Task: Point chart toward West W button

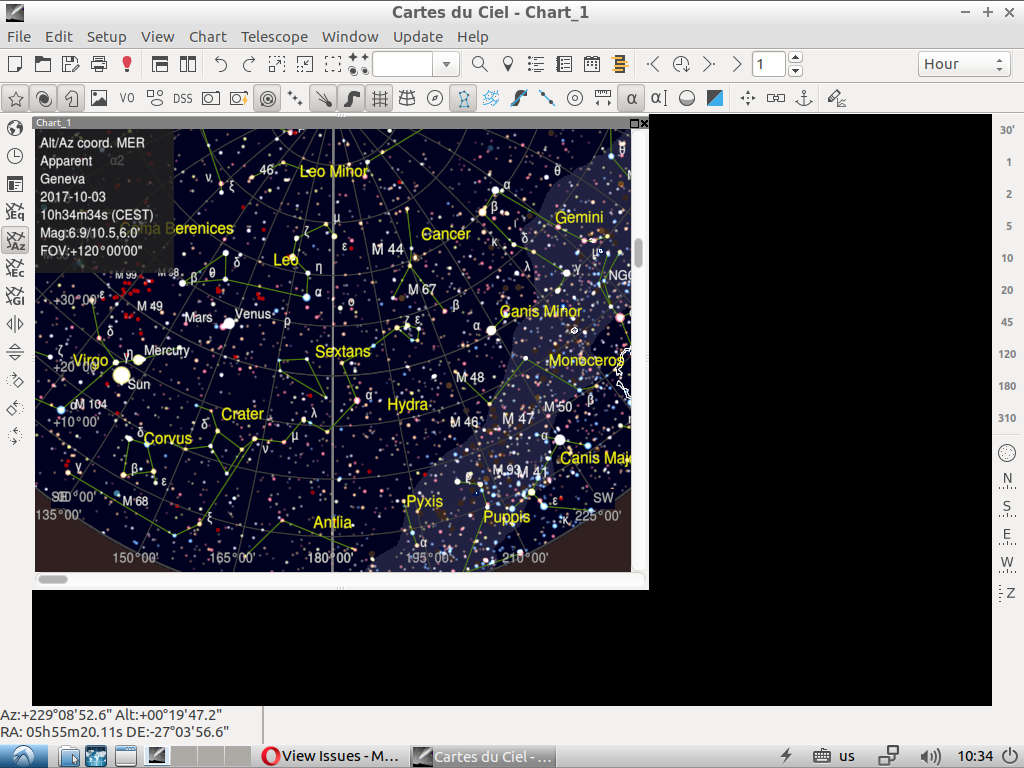Action: tap(1007, 564)
